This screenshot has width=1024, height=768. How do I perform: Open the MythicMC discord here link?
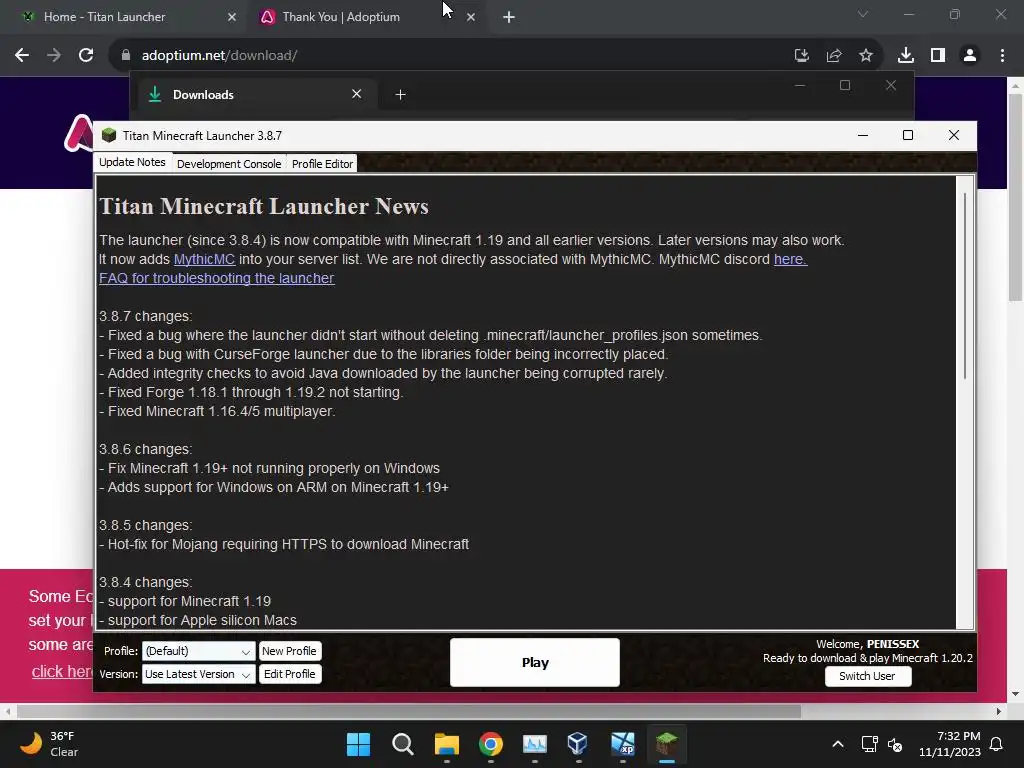(x=790, y=259)
